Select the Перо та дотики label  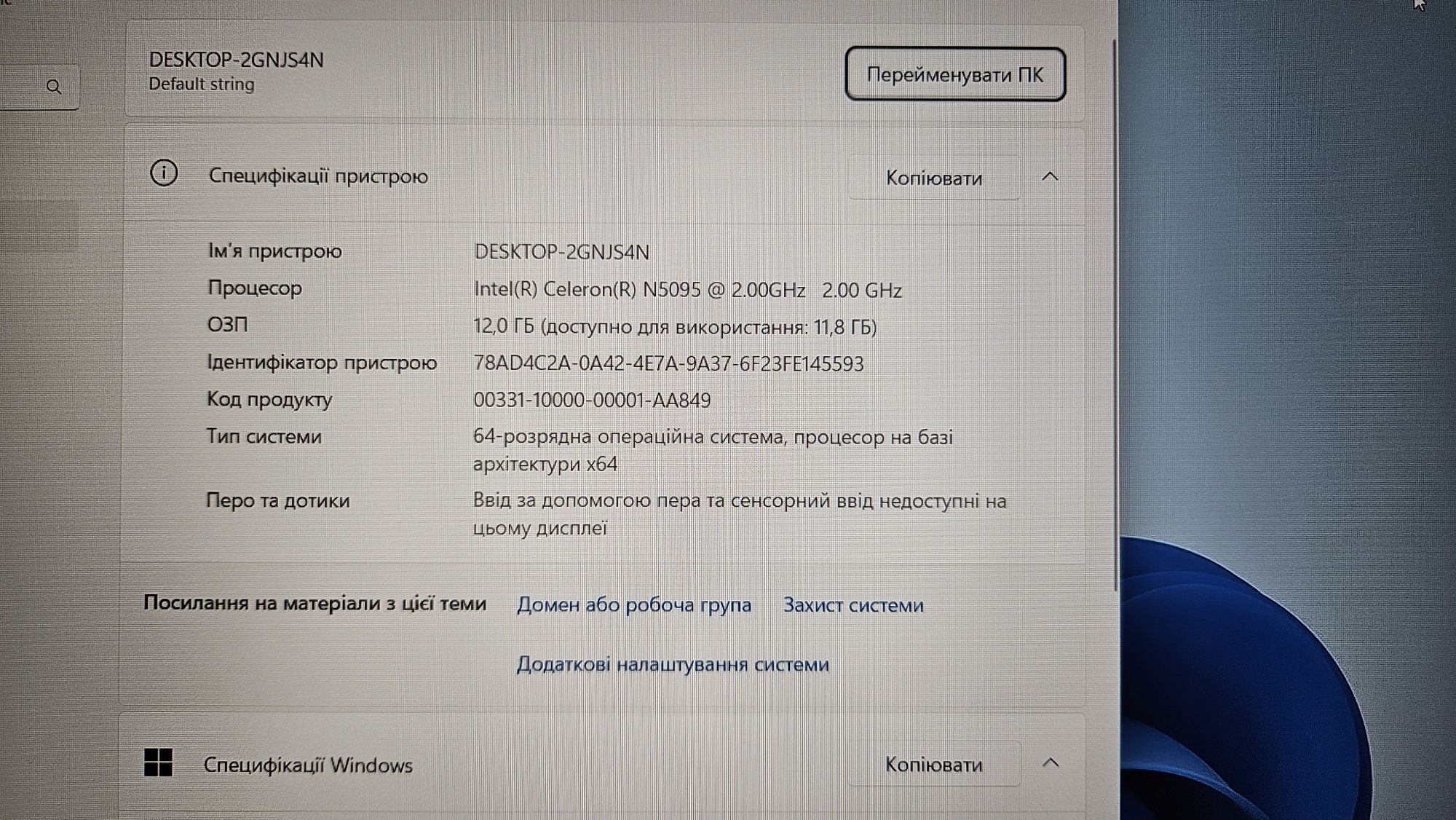coord(278,500)
